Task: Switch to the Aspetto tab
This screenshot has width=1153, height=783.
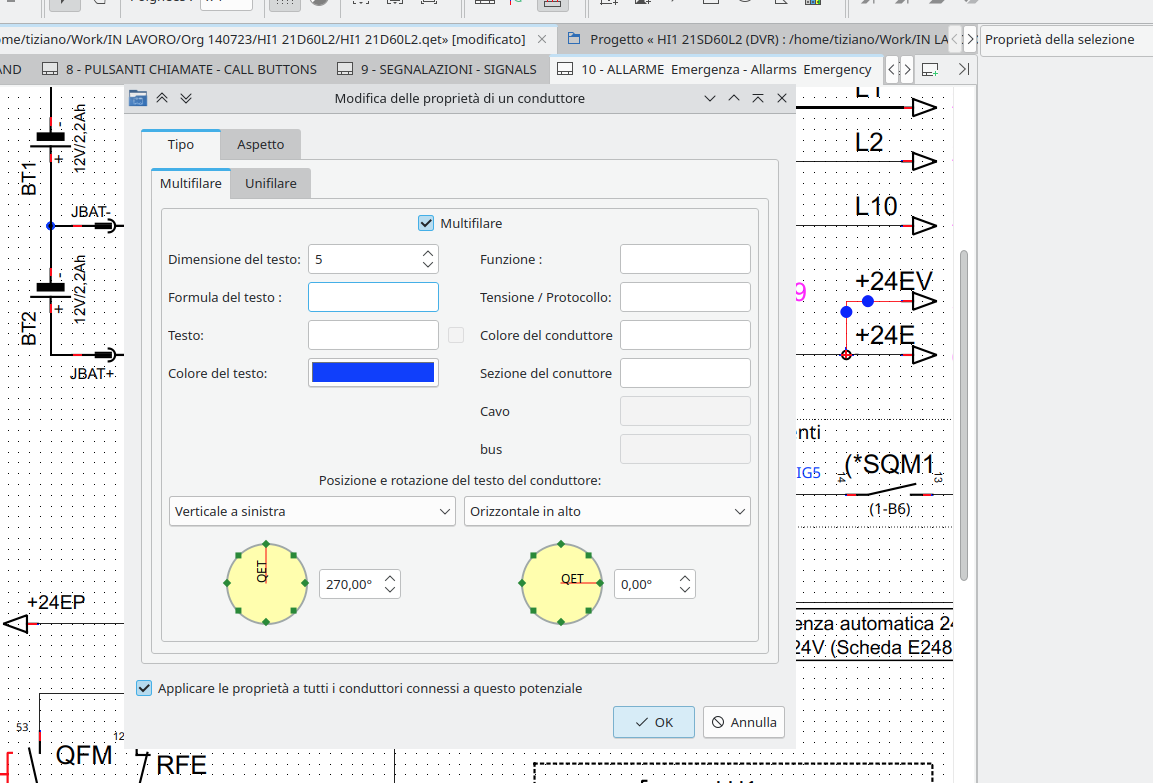Action: pos(260,145)
